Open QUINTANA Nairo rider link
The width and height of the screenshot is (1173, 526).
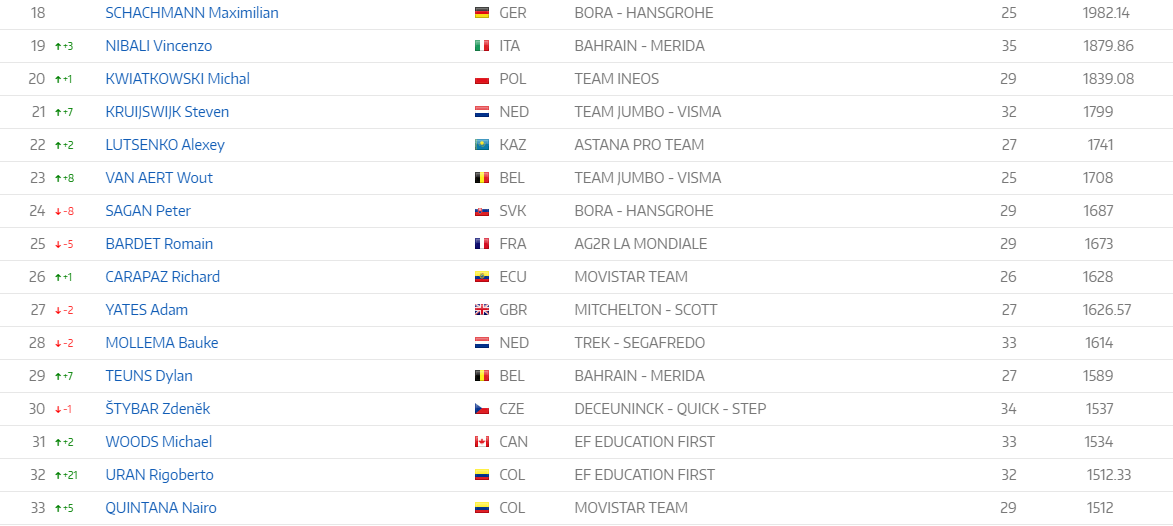click(161, 508)
